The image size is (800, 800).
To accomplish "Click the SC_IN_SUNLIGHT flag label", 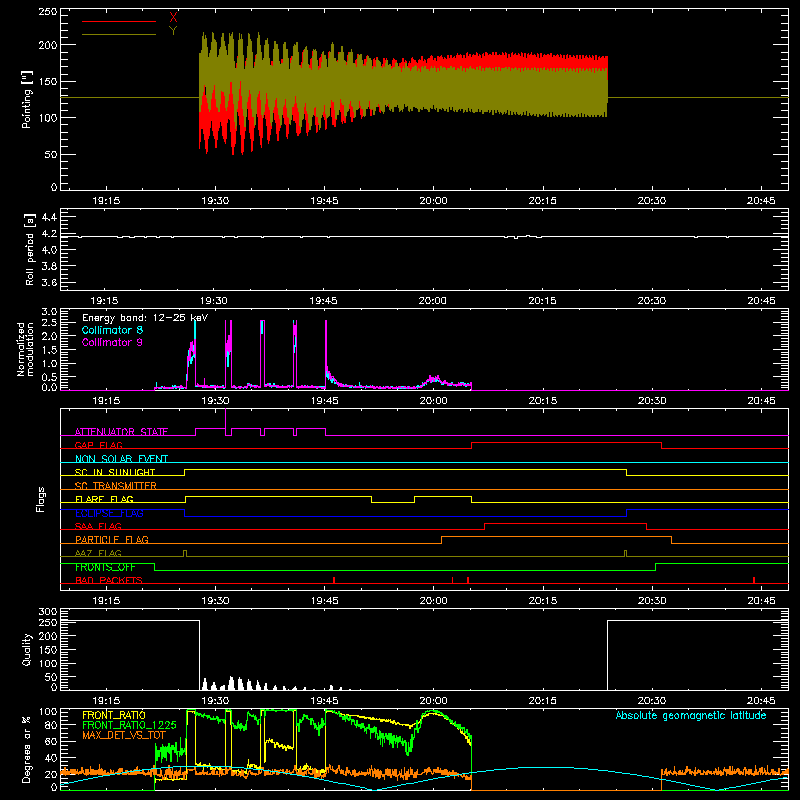I will [x=115, y=472].
